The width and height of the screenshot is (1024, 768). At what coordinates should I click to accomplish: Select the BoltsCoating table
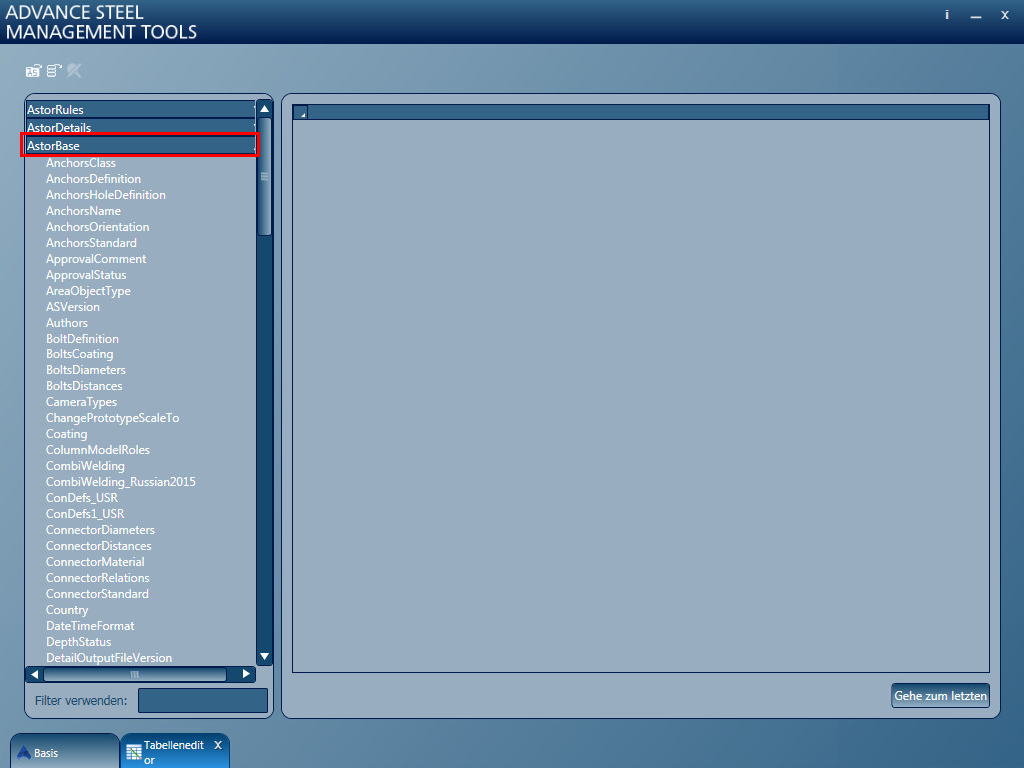[x=80, y=354]
